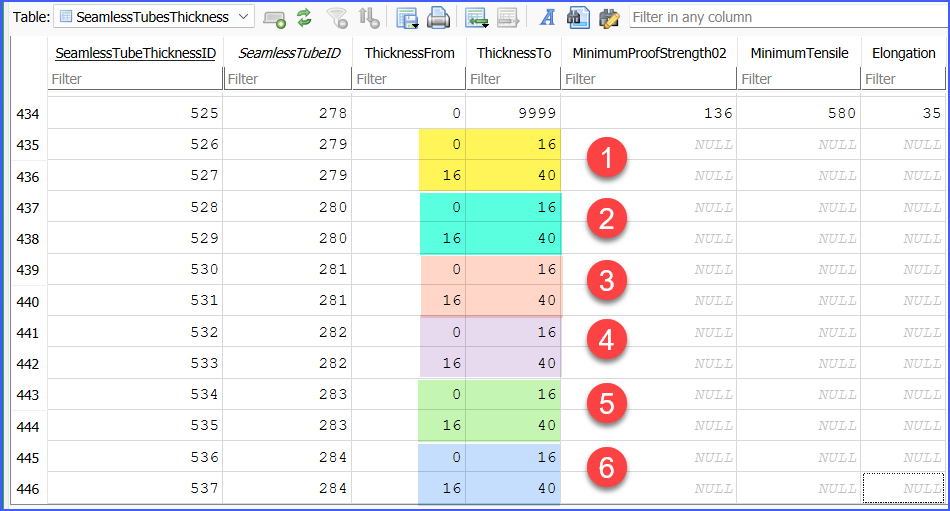Screen dimensions: 950x511
Task: Open the font format icon with letter A
Action: (x=548, y=18)
